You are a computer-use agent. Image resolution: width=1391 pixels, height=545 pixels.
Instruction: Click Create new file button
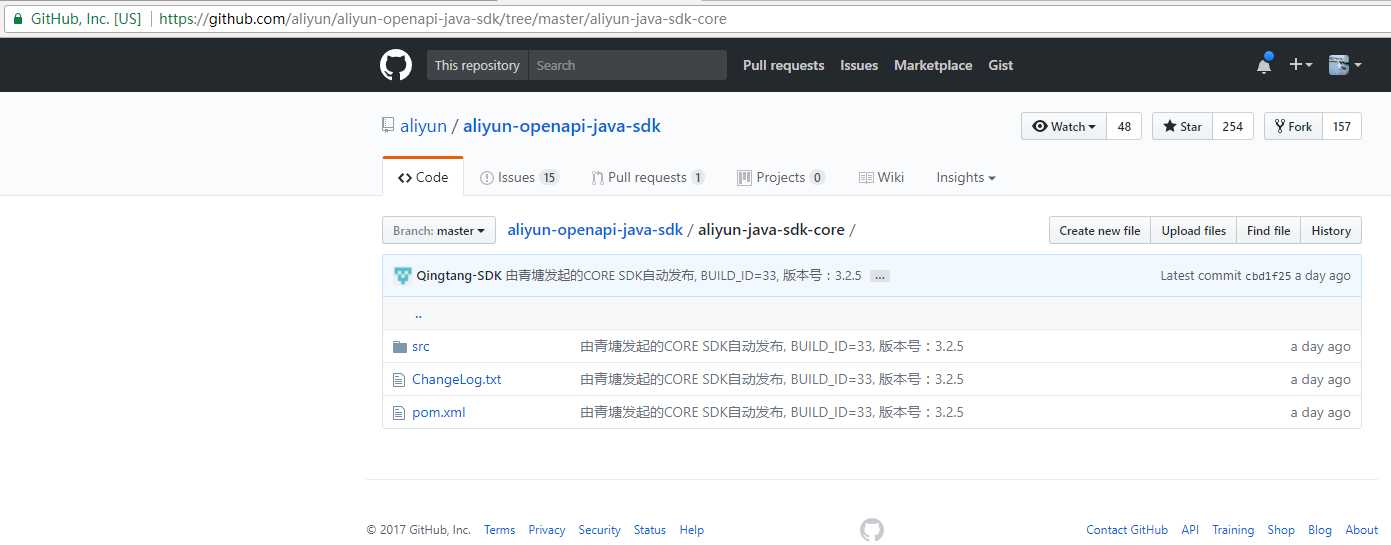[1100, 231]
